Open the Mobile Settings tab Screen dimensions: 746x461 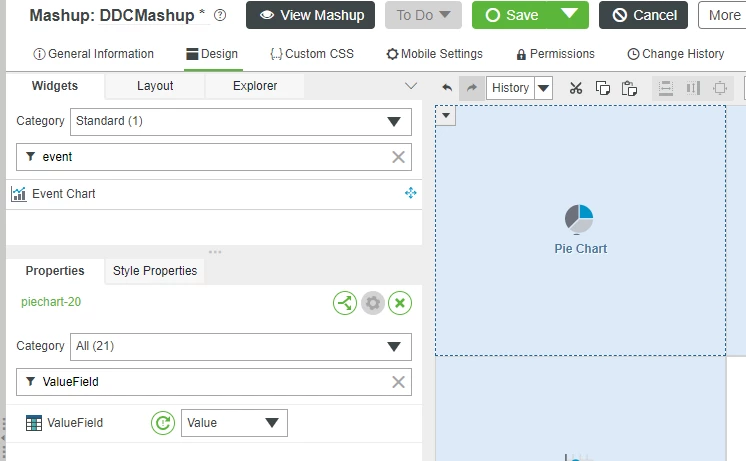(434, 54)
